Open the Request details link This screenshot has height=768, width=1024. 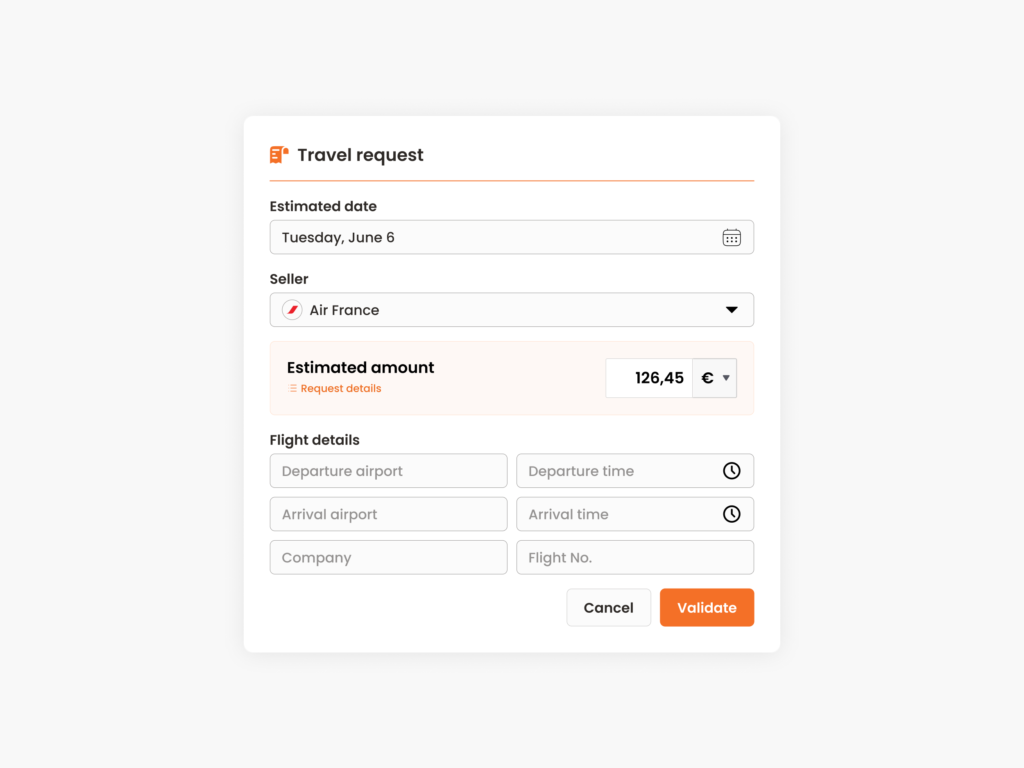[339, 388]
